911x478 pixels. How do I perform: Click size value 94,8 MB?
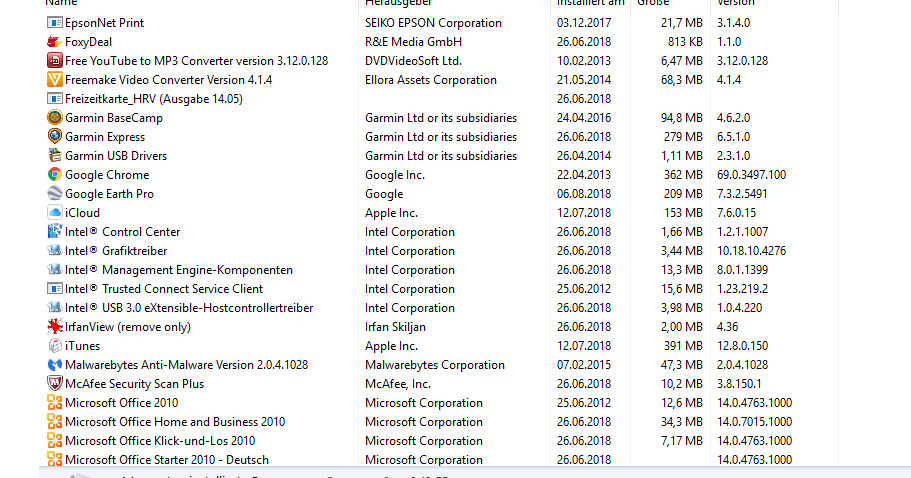682,117
